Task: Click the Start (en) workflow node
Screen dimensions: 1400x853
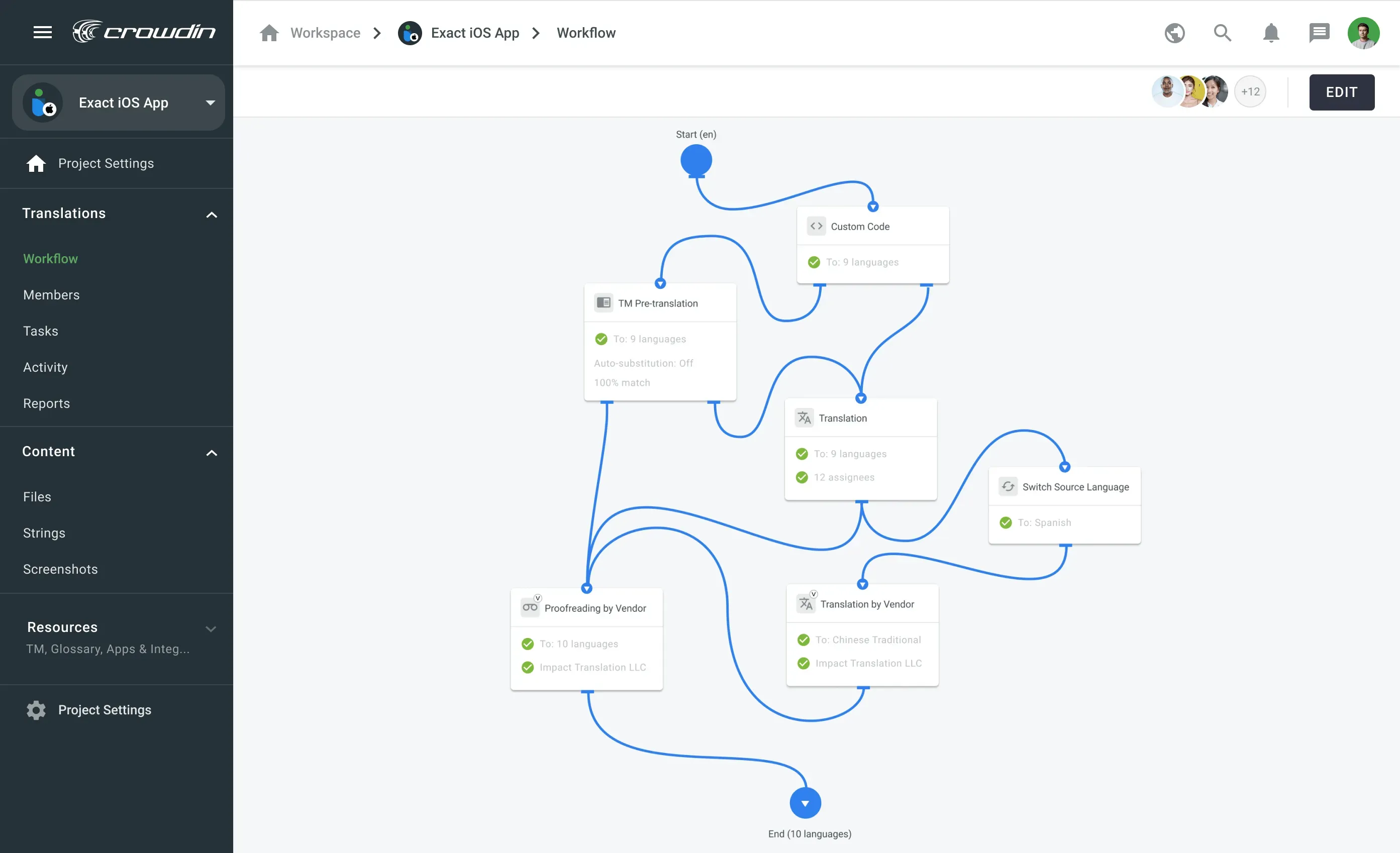Action: pyautogui.click(x=696, y=161)
